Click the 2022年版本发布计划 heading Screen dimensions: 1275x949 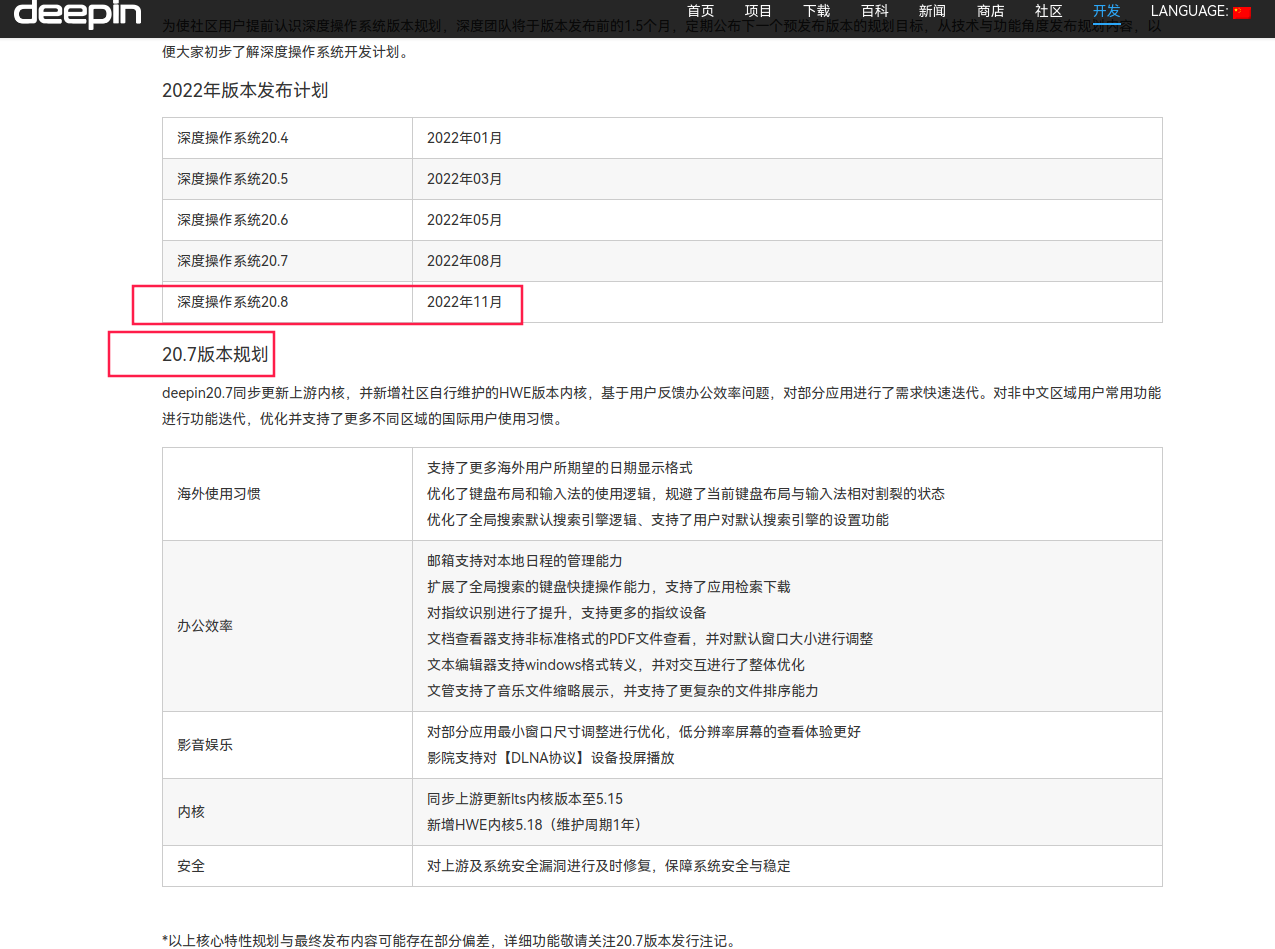coord(245,91)
